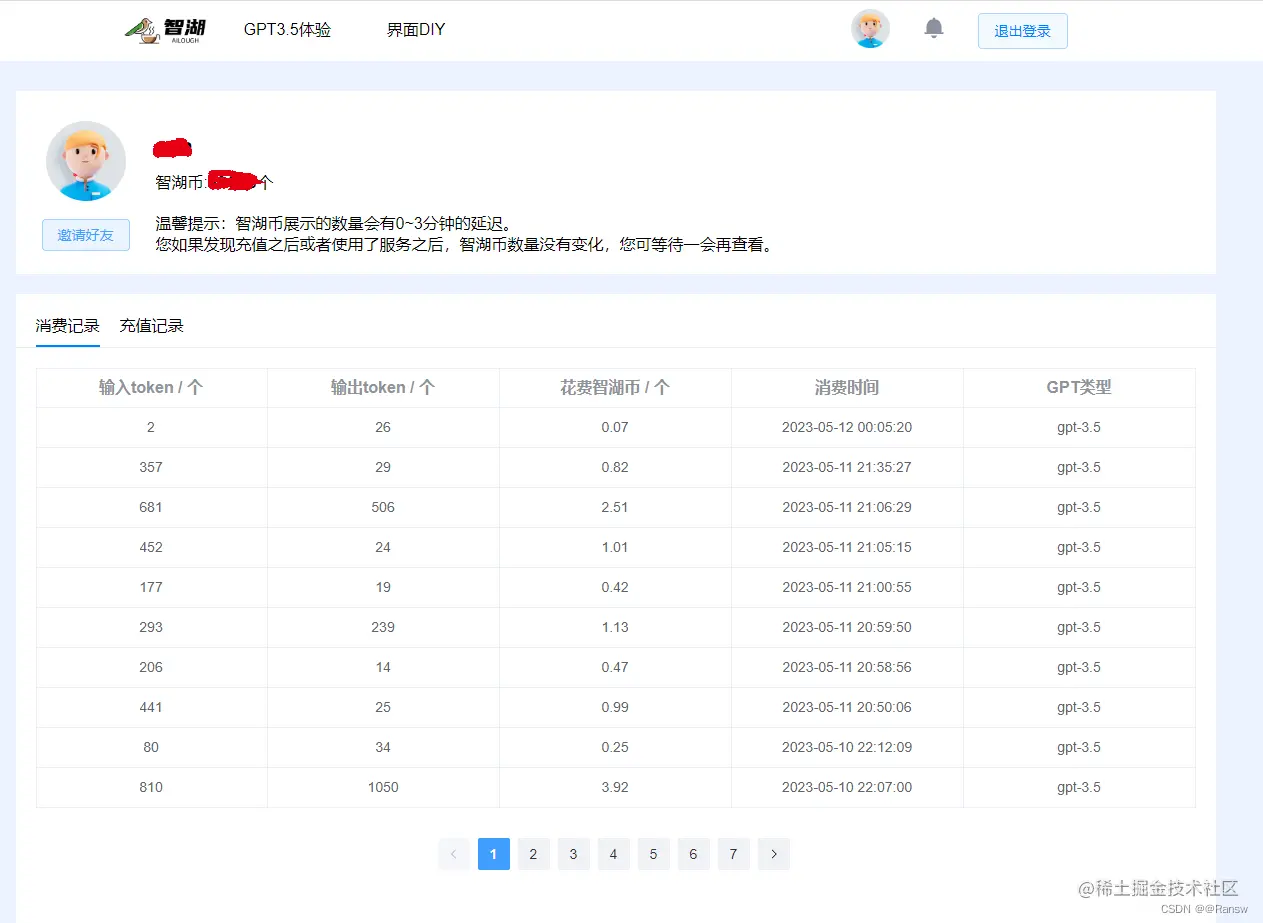Image resolution: width=1263 pixels, height=923 pixels.
Task: Select the 消费记录 tab
Action: [x=67, y=325]
